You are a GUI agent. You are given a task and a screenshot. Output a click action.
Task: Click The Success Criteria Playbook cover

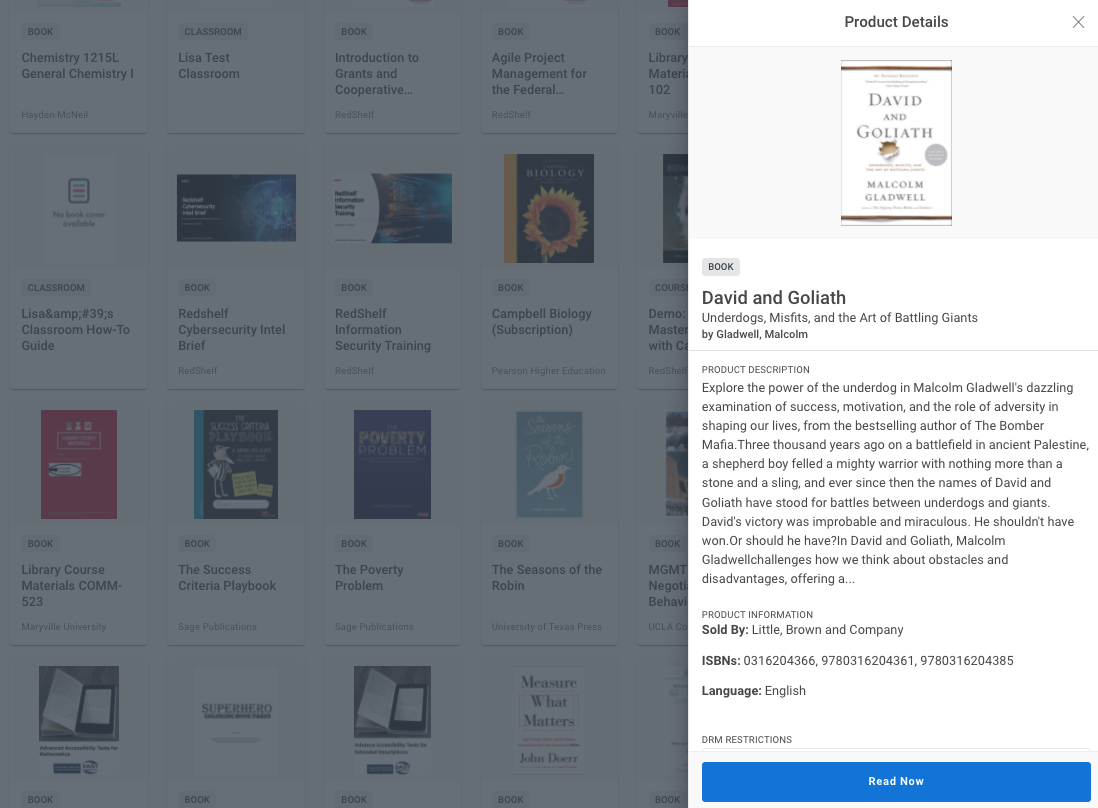click(236, 464)
